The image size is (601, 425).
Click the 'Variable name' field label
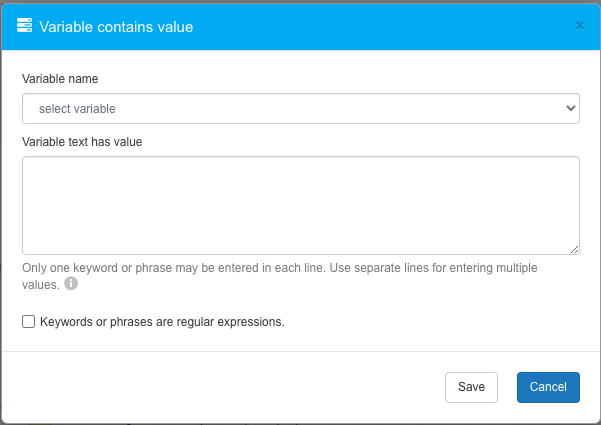[60, 78]
